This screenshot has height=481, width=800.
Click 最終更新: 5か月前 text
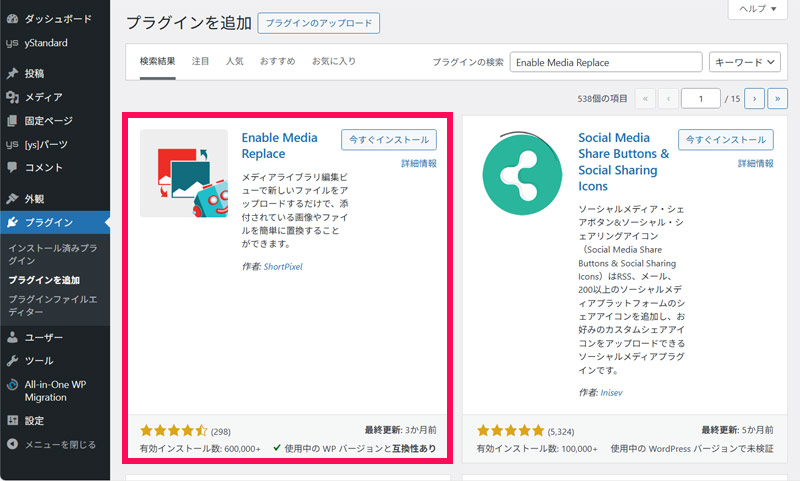coord(737,430)
